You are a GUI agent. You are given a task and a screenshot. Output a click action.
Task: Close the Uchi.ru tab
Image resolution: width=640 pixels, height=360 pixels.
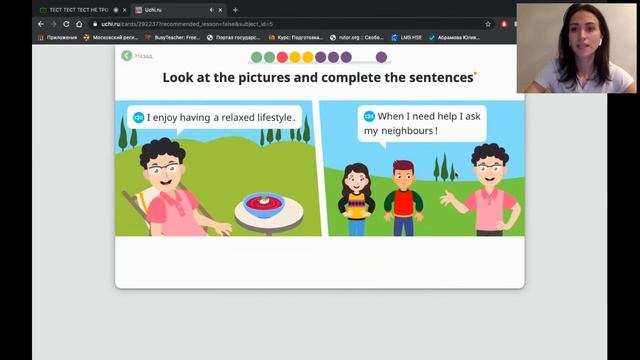point(220,10)
